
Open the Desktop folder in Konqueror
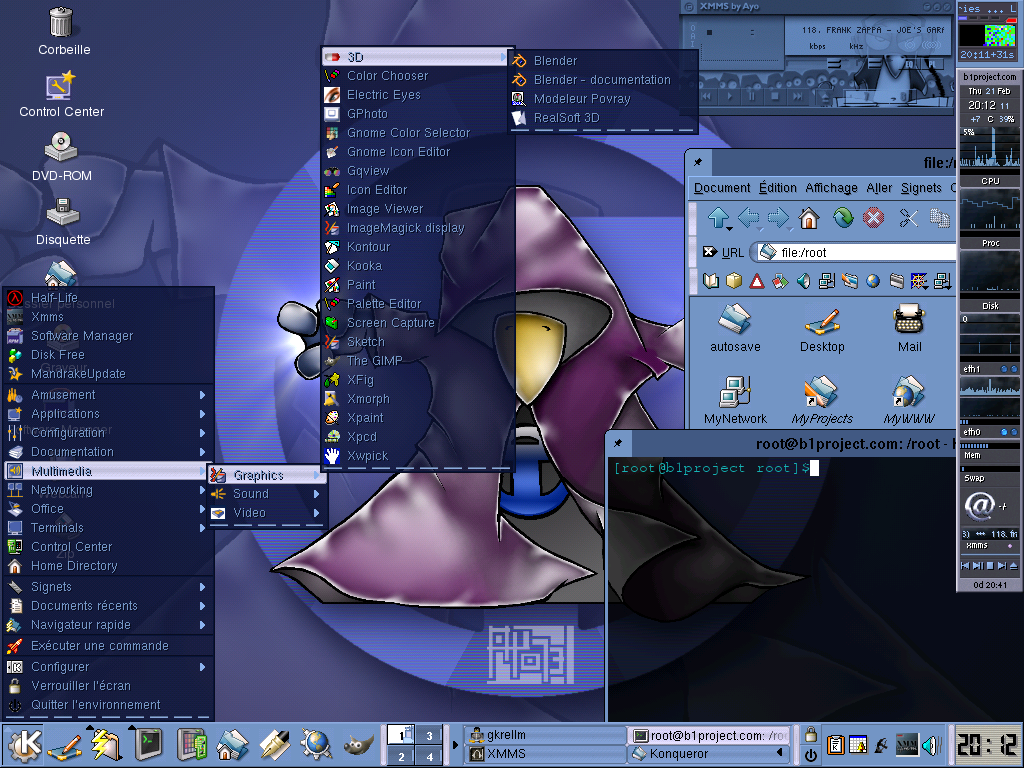point(822,328)
